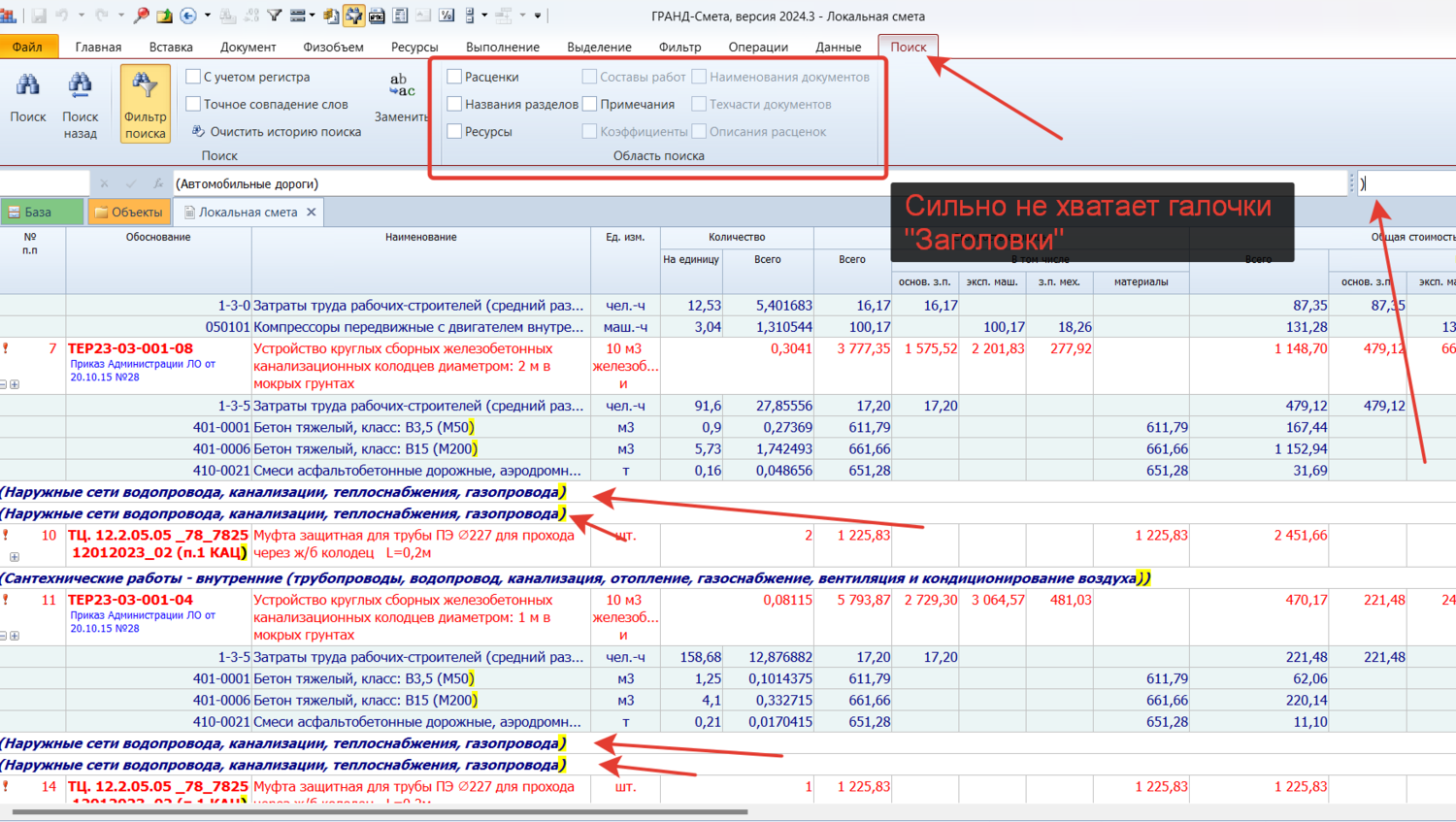Image resolution: width=1456 pixels, height=822 pixels.
Task: Enable the С учетом регистра checkbox
Action: pyautogui.click(x=193, y=77)
